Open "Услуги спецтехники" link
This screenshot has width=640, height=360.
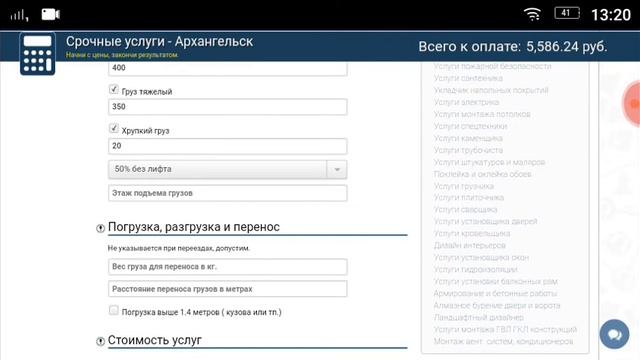tap(470, 126)
